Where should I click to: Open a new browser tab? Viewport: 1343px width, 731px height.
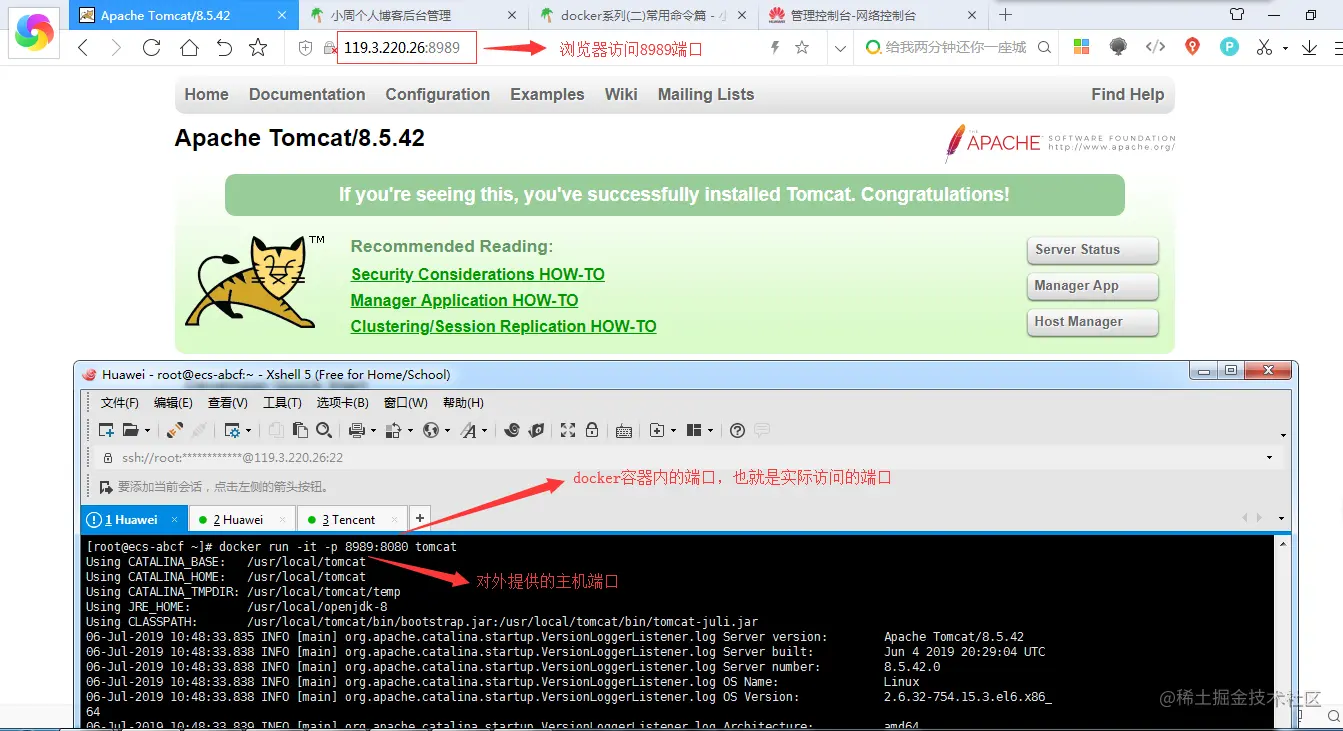(x=1006, y=15)
